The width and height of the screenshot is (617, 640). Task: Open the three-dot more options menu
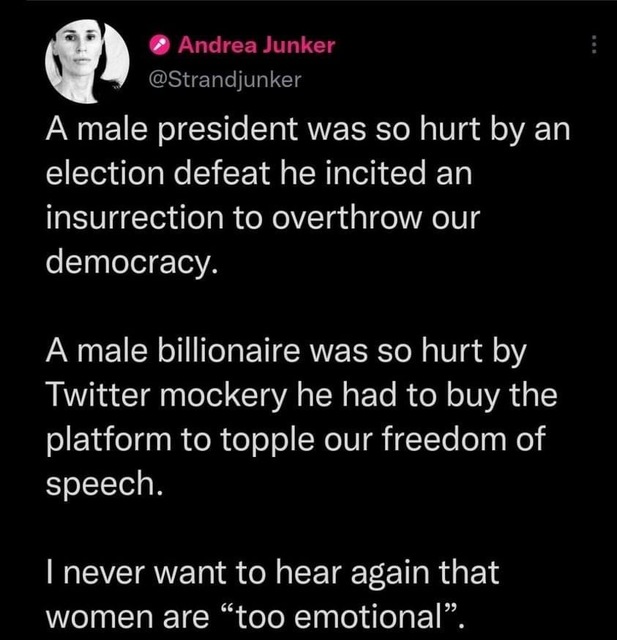[595, 46]
